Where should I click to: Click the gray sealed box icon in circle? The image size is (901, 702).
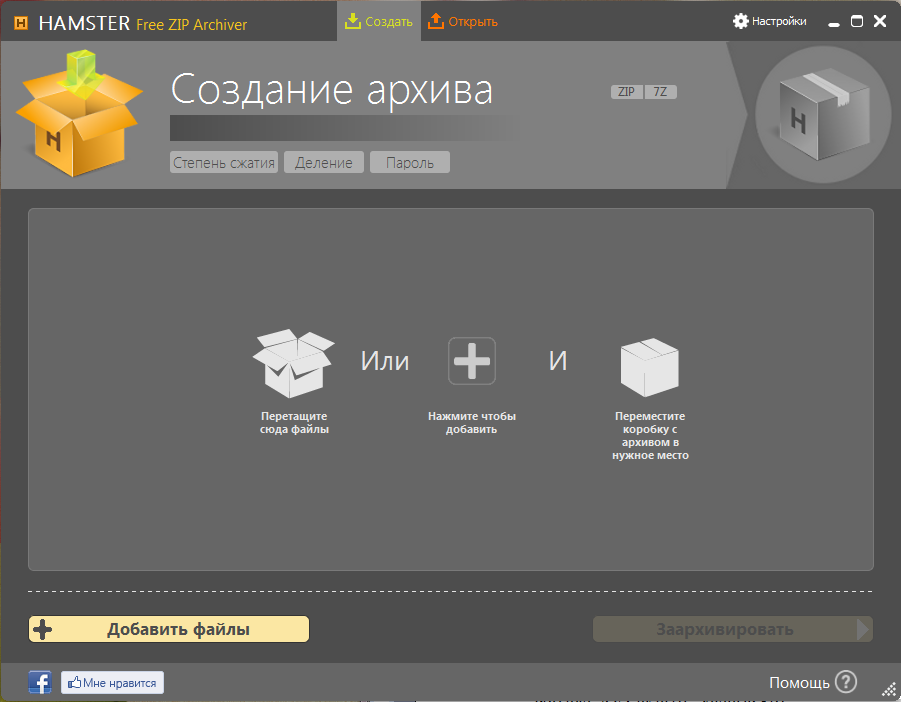[x=824, y=114]
